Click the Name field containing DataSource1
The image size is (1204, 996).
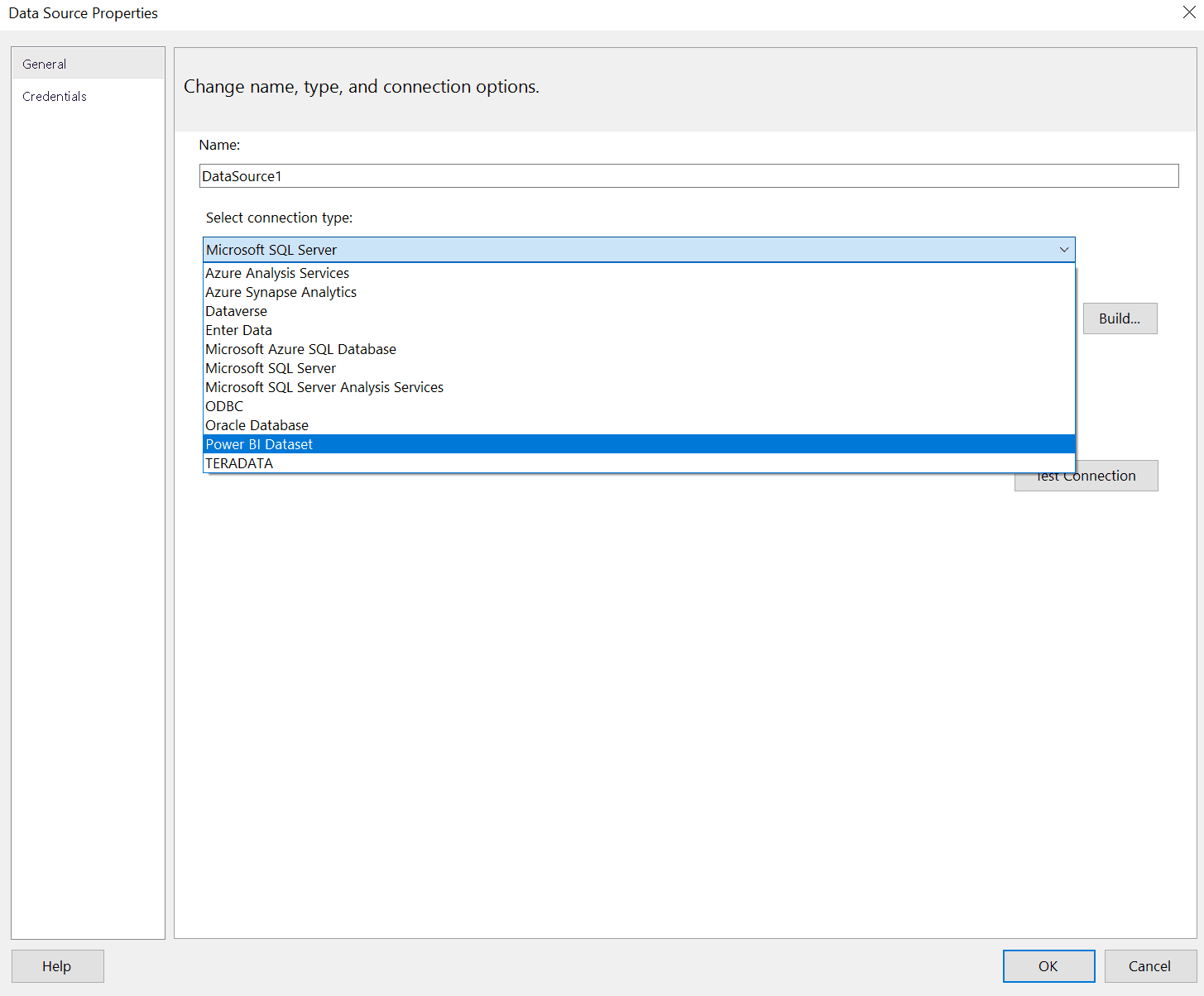(x=688, y=176)
